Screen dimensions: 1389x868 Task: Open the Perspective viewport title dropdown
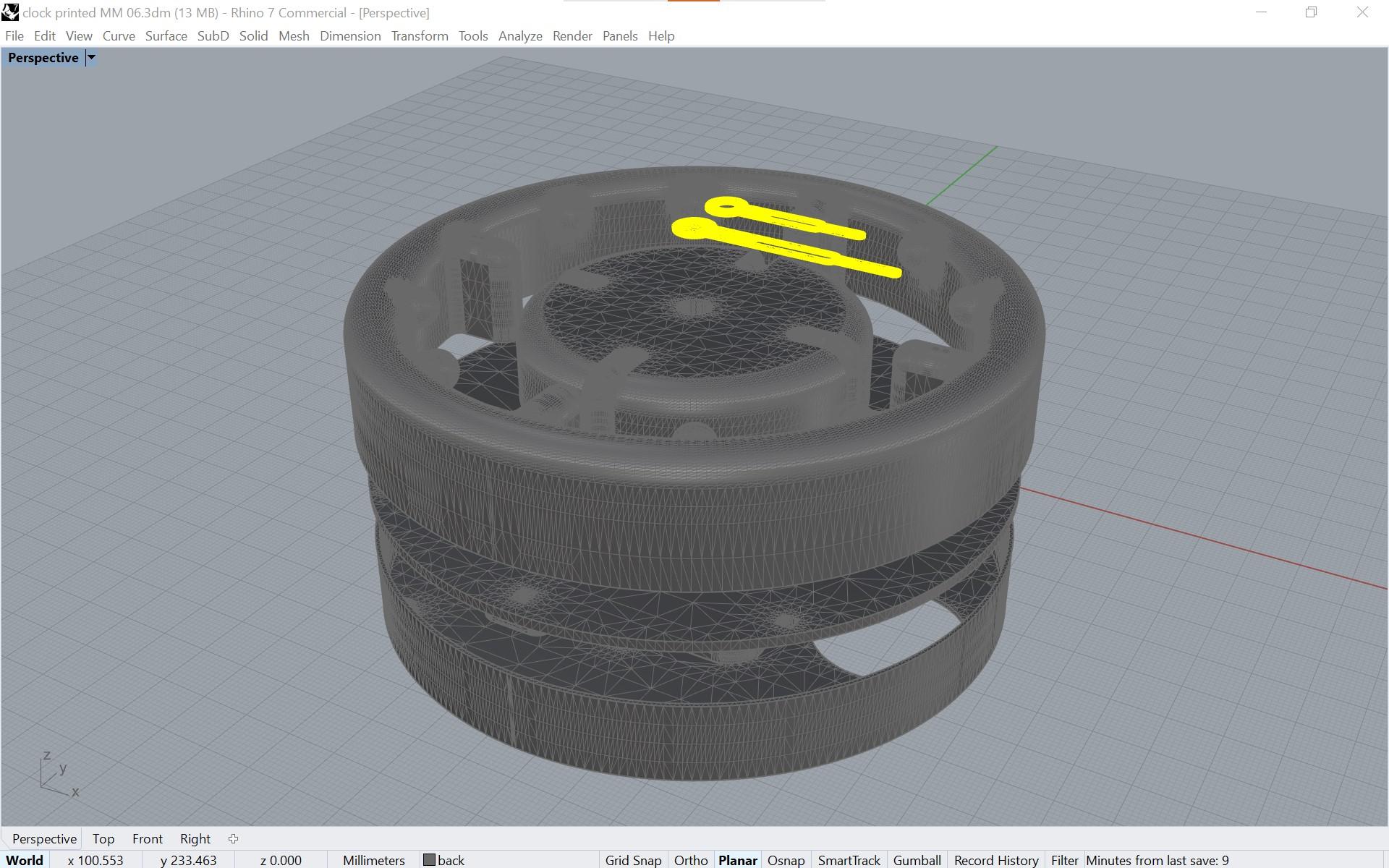coord(91,58)
